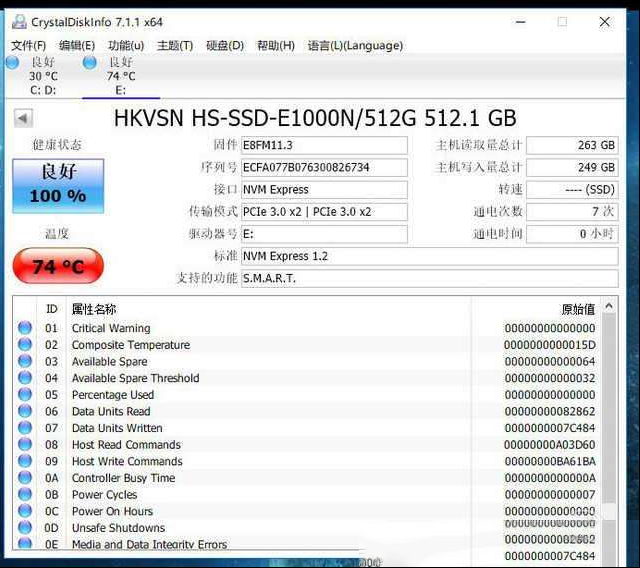Select the Unsafe Shutdowns attribute name
640x568 pixels.
coord(118,528)
